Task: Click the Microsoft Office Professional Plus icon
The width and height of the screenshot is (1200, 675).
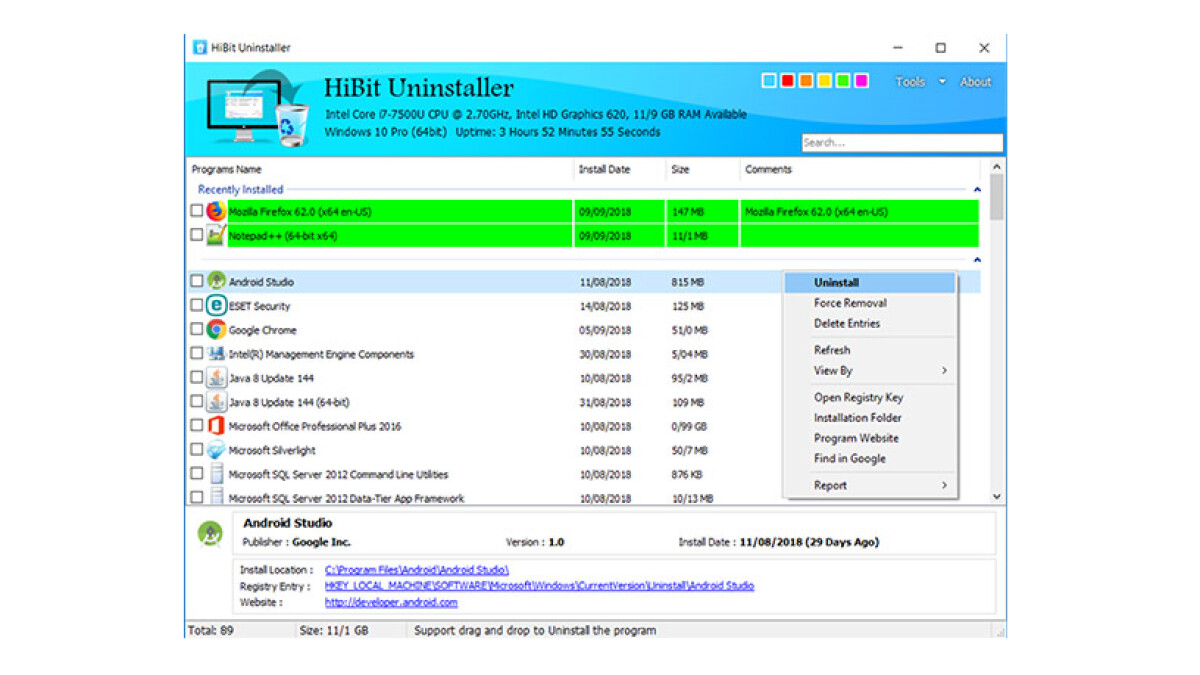Action: (216, 426)
